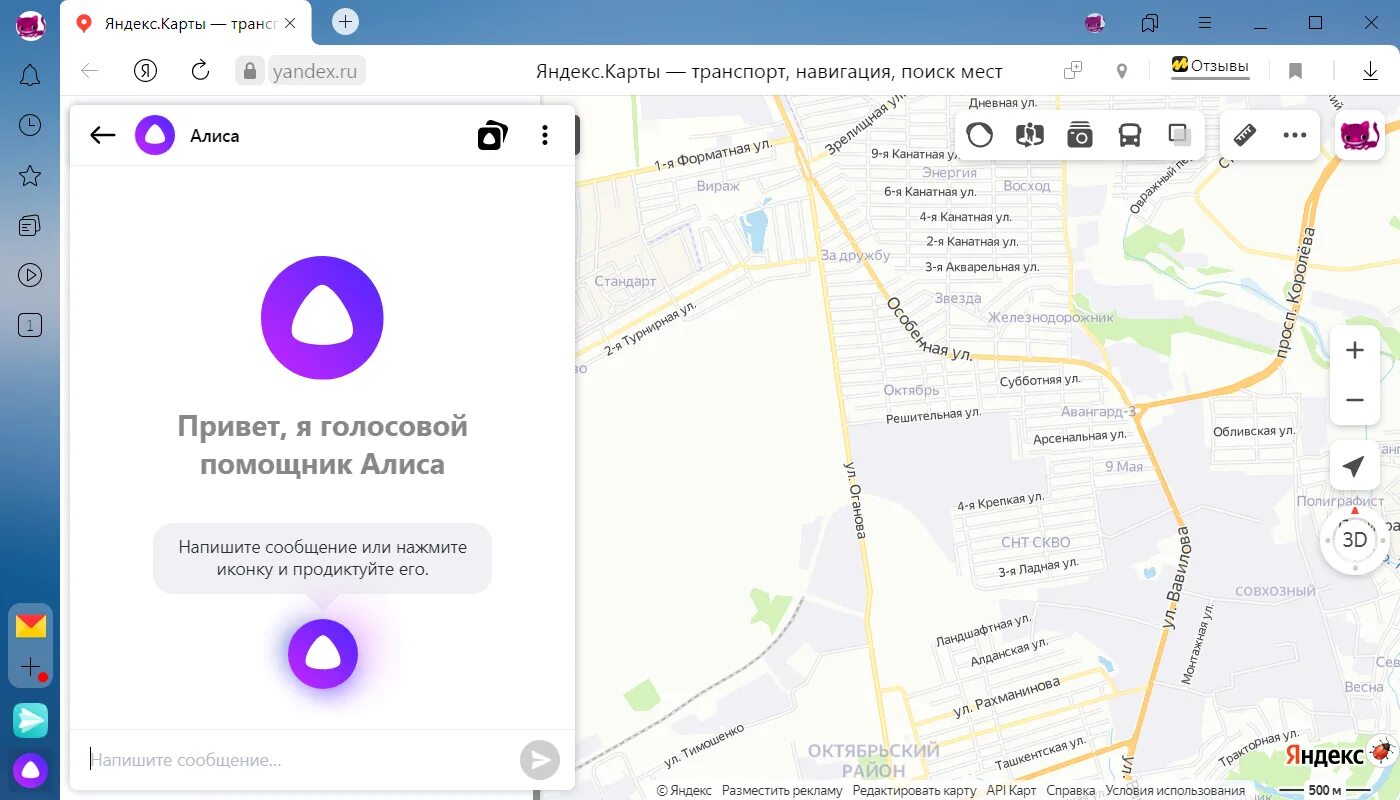Click the 'ОКТЯБРЬСКИЙ РАЙОН' district label
The height and width of the screenshot is (800, 1400).
(x=872, y=760)
